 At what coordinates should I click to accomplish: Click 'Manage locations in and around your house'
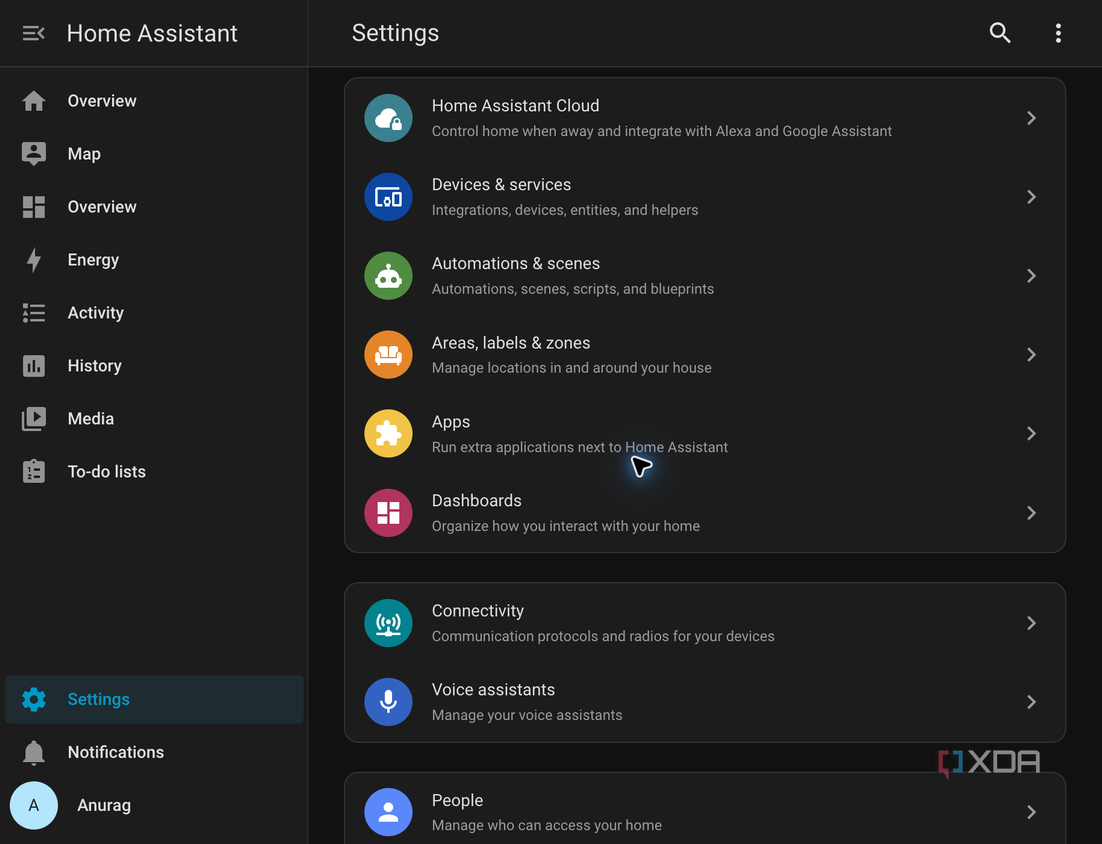coord(571,368)
